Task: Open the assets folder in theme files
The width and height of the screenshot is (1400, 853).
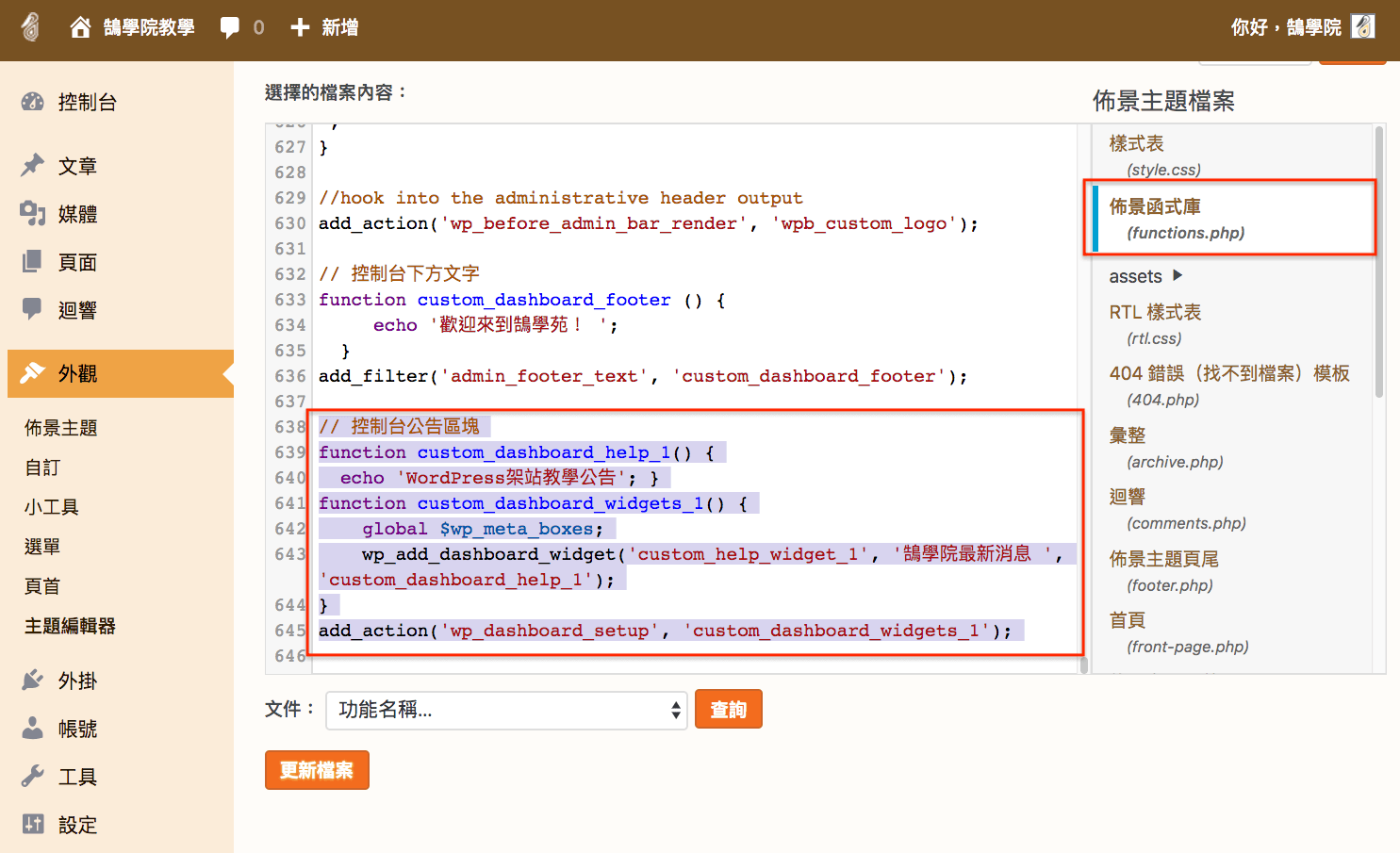Action: tap(1135, 276)
